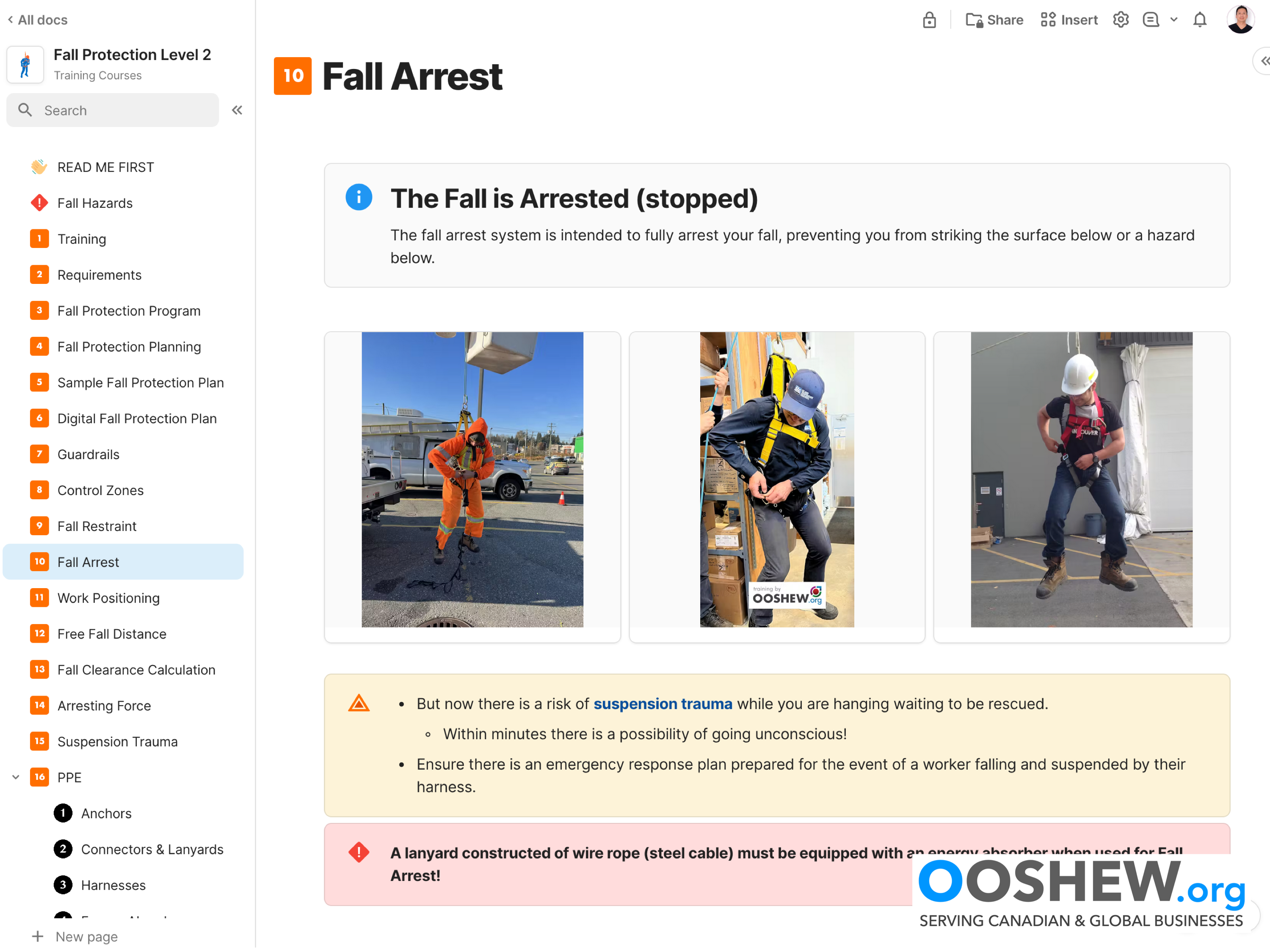Collapse the sidebar with double chevron
The height and width of the screenshot is (952, 1270).
click(x=237, y=110)
